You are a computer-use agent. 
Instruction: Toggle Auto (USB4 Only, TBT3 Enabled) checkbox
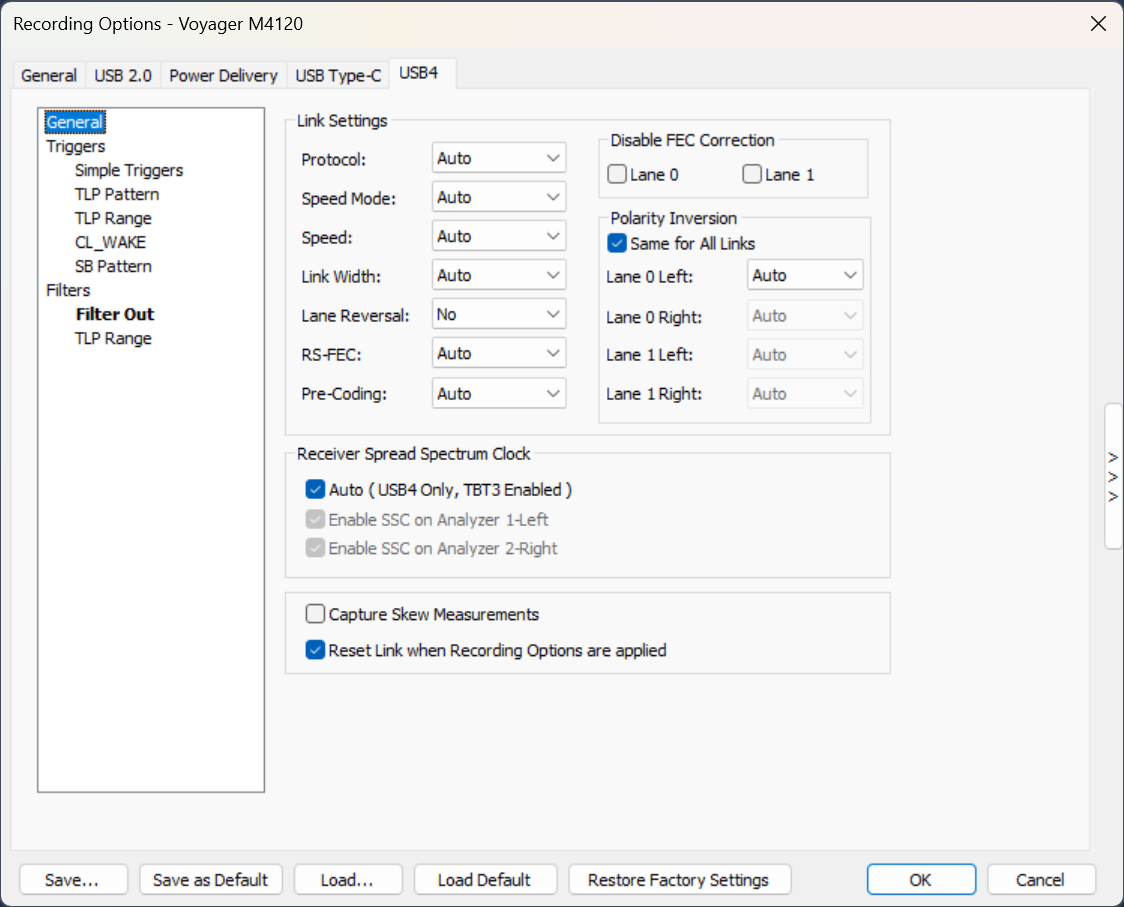click(x=315, y=490)
